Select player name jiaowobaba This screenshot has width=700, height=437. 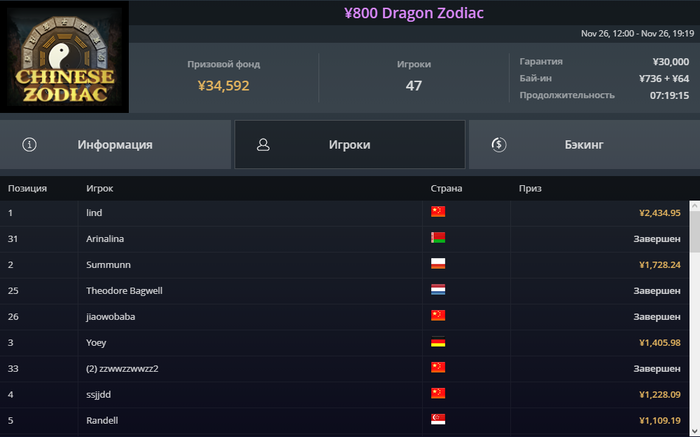click(x=111, y=316)
